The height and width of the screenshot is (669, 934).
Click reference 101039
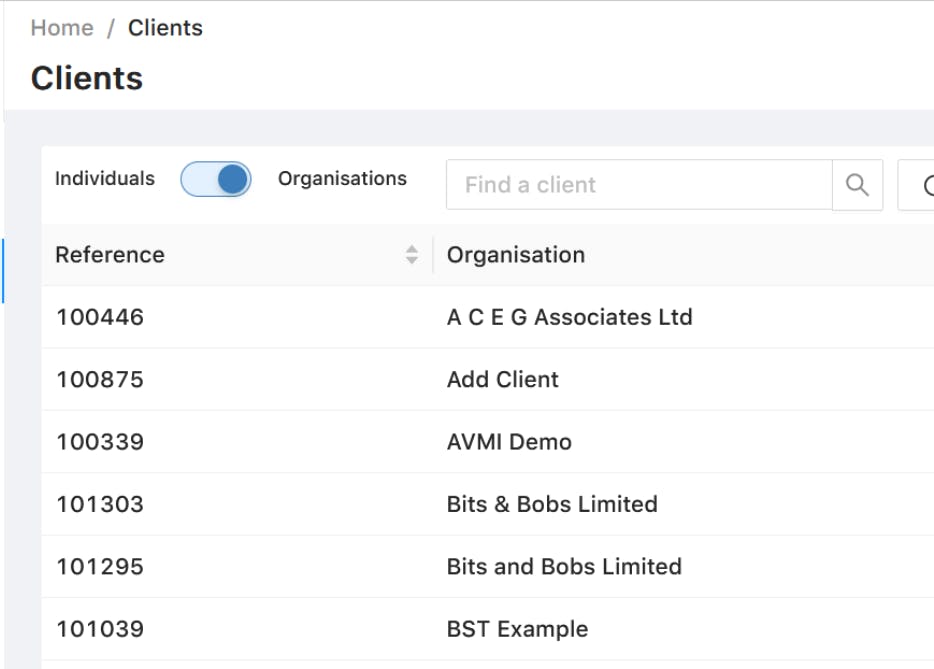click(100, 629)
